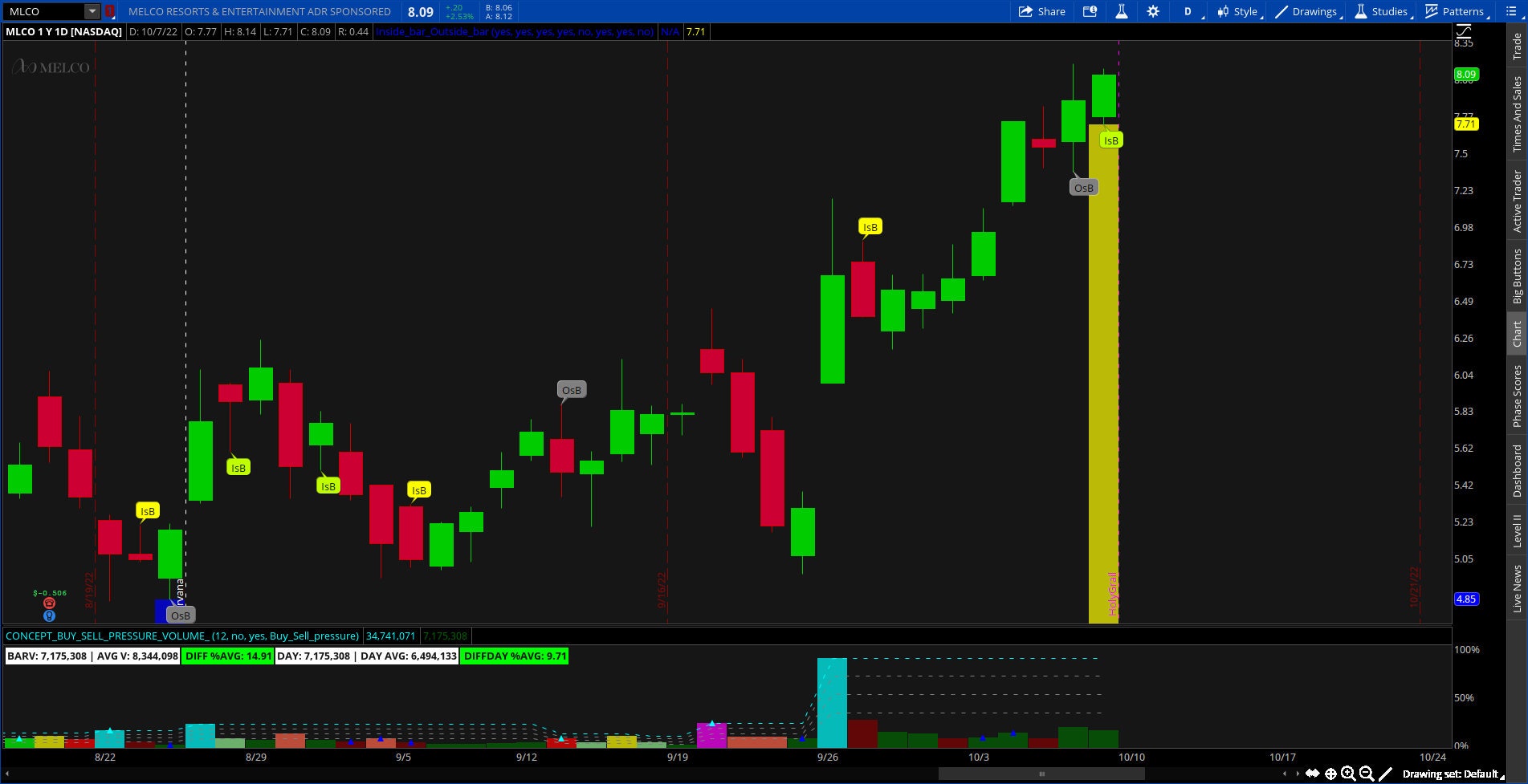Image resolution: width=1528 pixels, height=784 pixels.
Task: Open the chart settings gear icon
Action: pyautogui.click(x=1153, y=11)
